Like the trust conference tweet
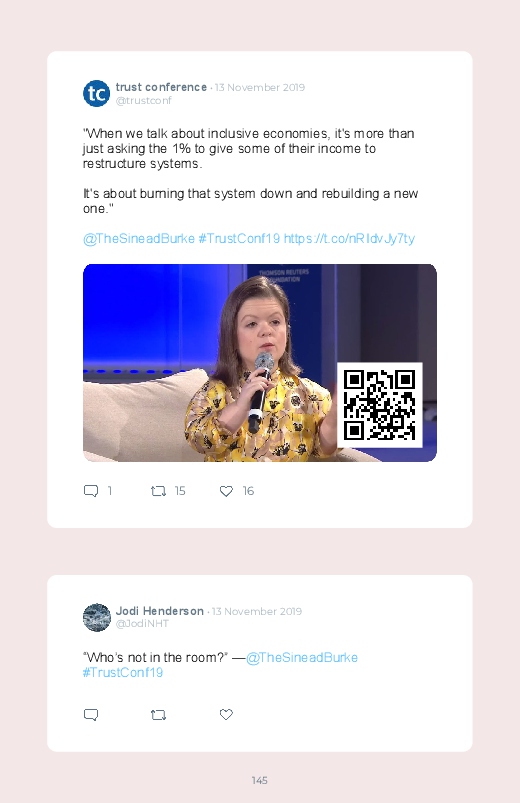Screen dimensions: 520x803 pyautogui.click(x=226, y=491)
